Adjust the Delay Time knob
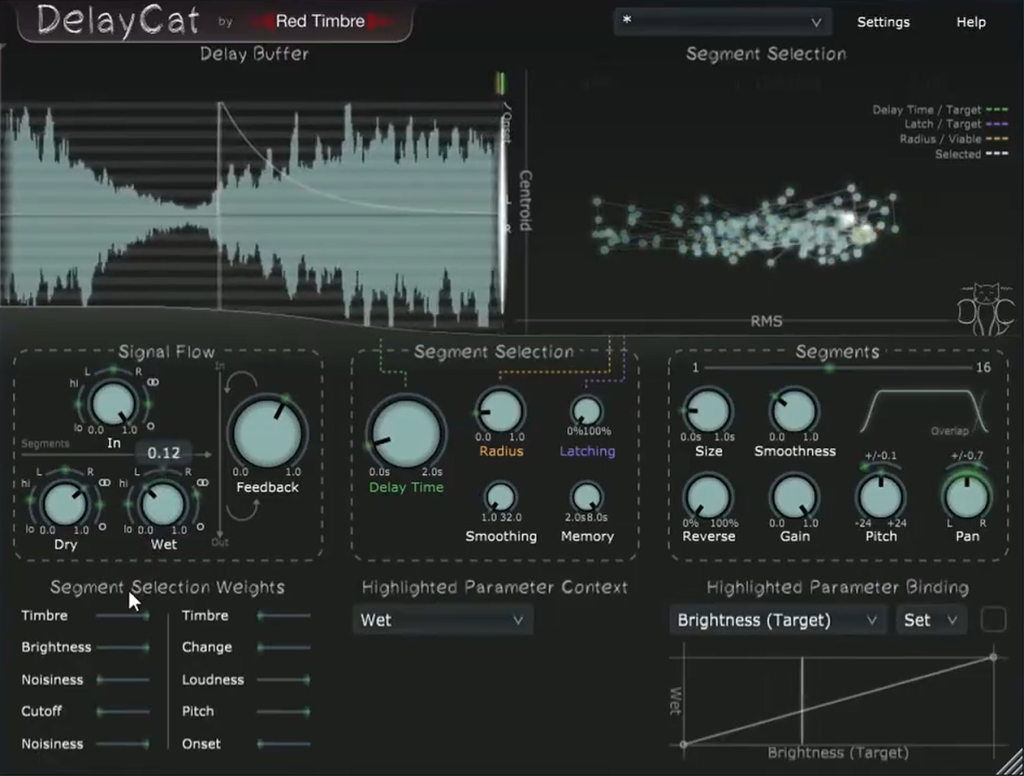Viewport: 1024px width, 776px height. pyautogui.click(x=406, y=435)
